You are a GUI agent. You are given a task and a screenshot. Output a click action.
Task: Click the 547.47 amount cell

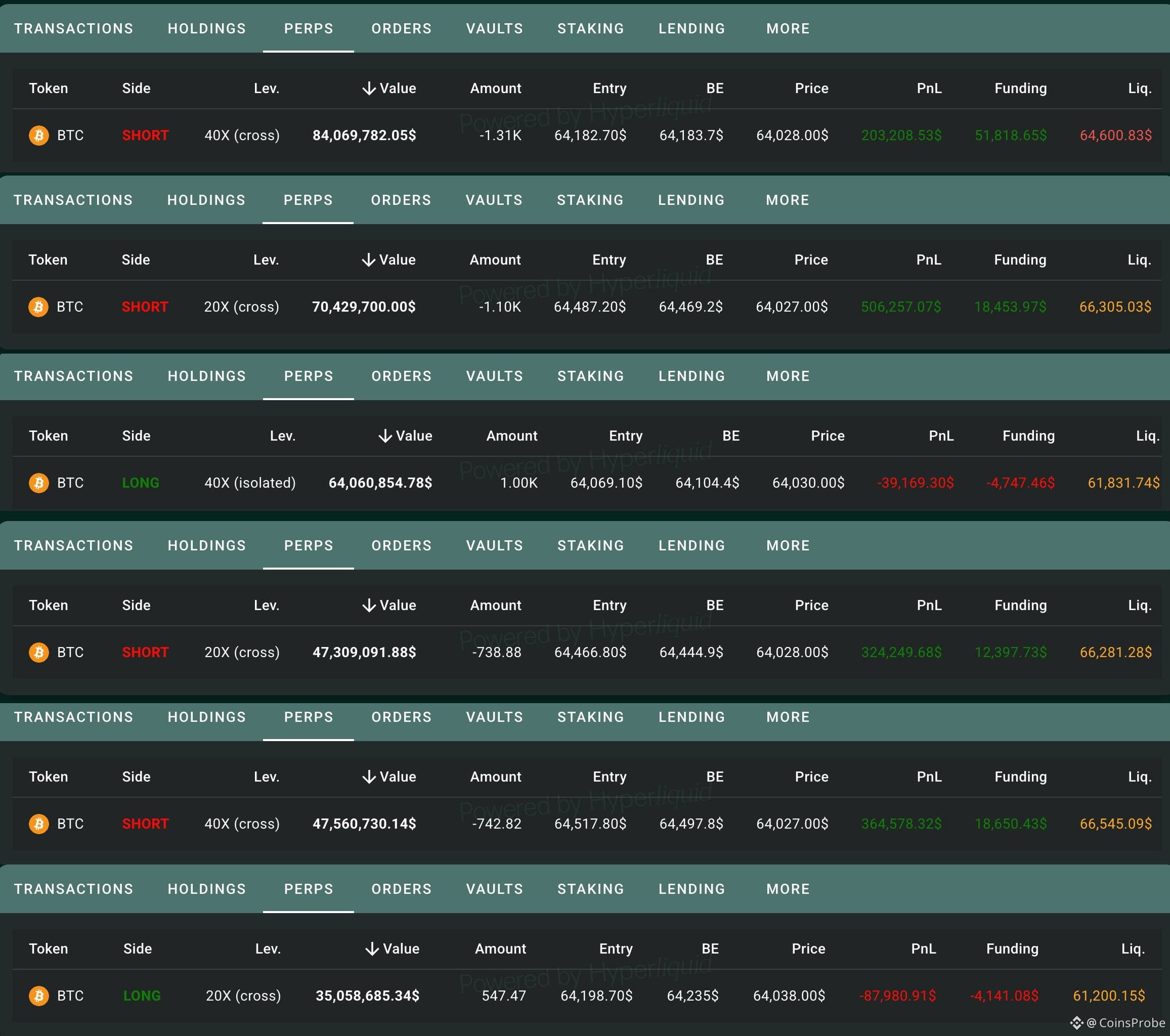504,996
